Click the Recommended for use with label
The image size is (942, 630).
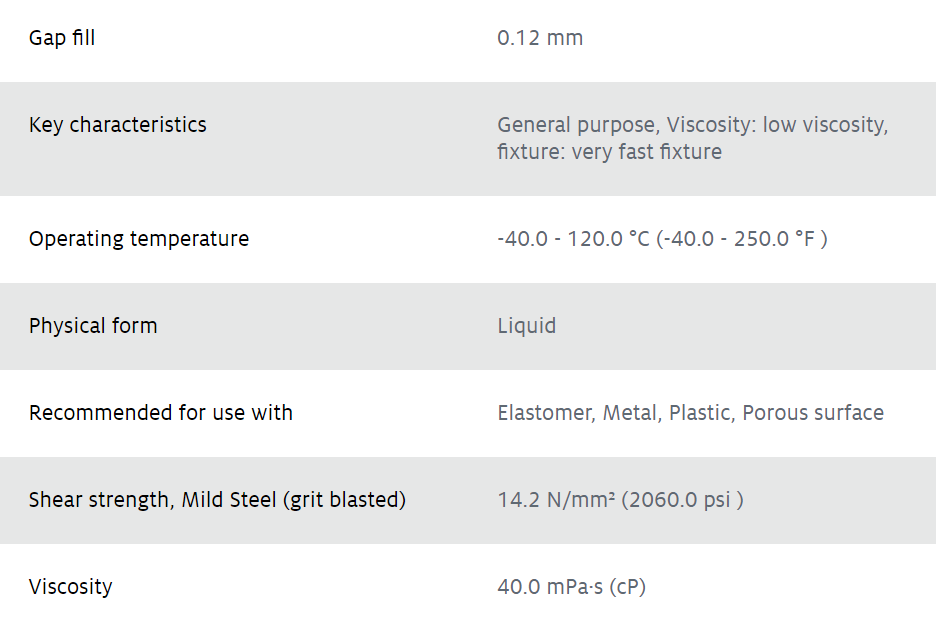tap(161, 413)
